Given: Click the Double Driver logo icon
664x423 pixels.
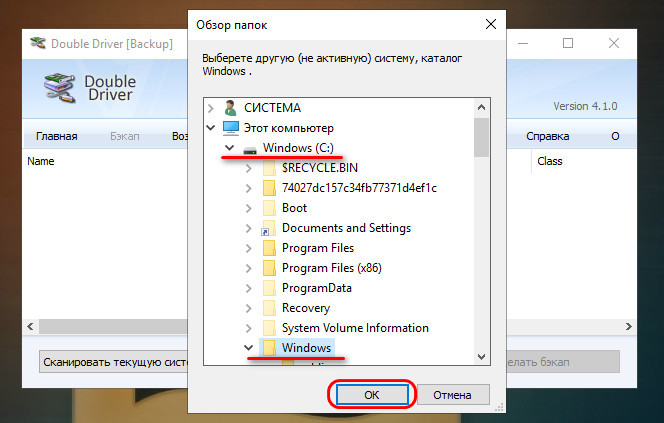Looking at the screenshot, I should click(x=60, y=88).
